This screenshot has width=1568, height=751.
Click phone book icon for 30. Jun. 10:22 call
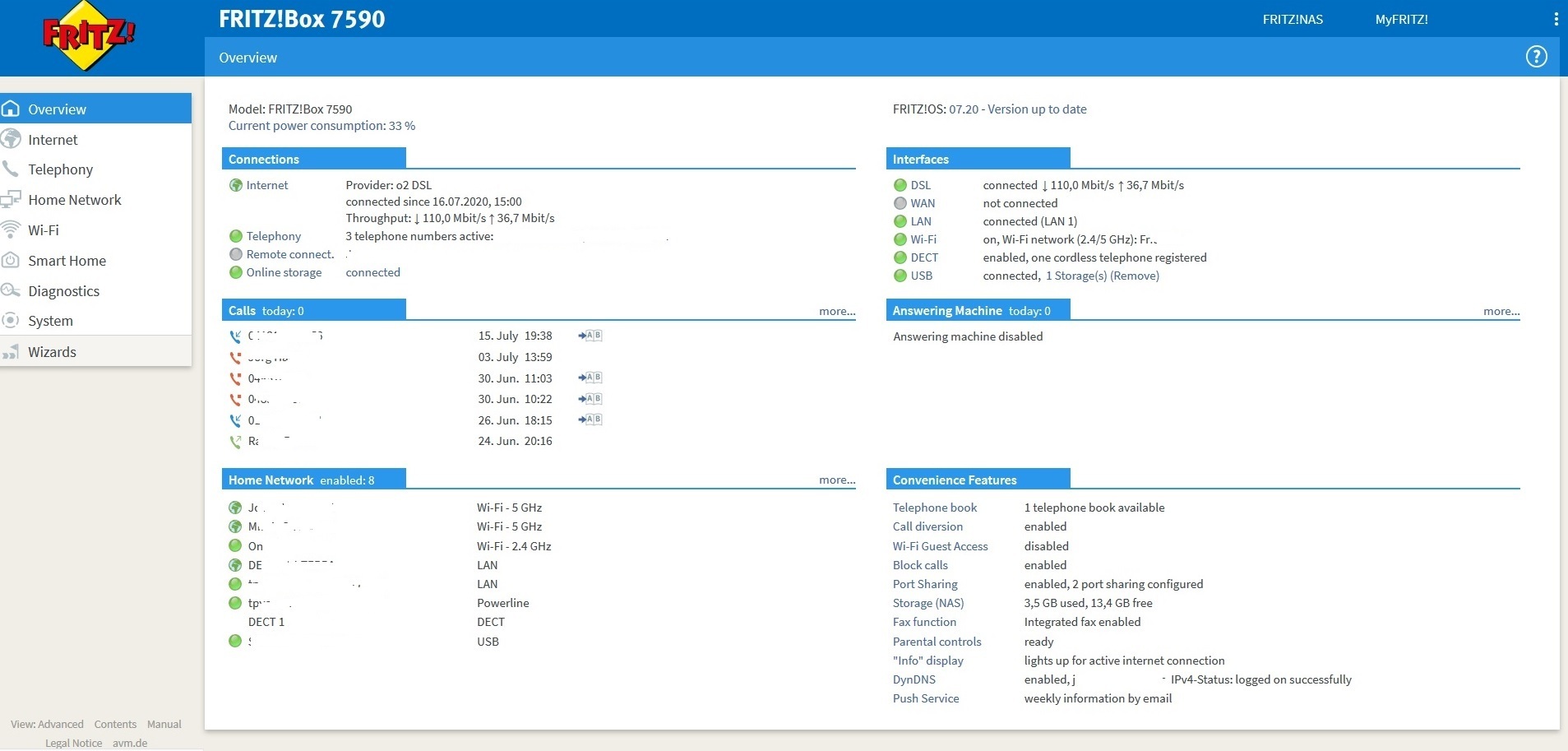[590, 399]
